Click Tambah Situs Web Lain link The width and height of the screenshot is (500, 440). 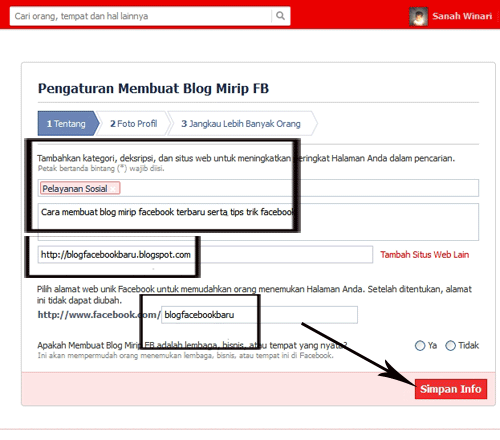(425, 255)
